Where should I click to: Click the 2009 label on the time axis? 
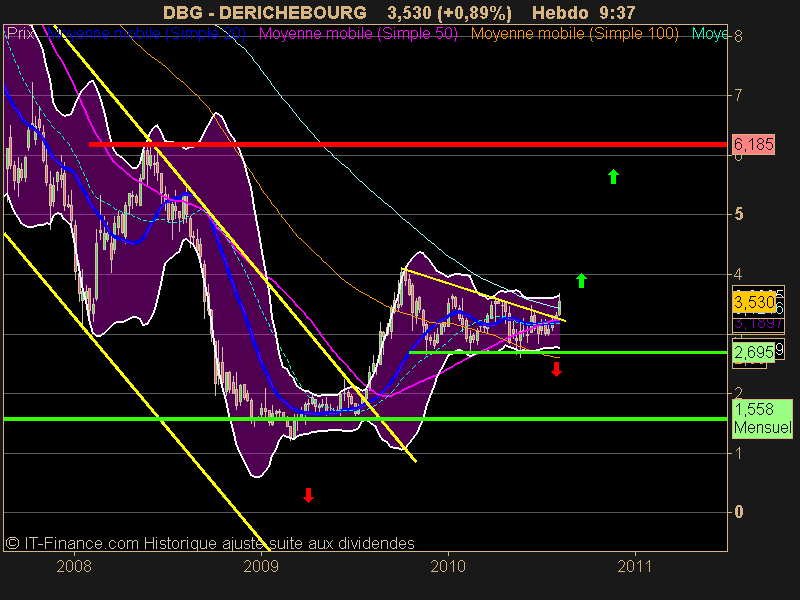click(261, 566)
